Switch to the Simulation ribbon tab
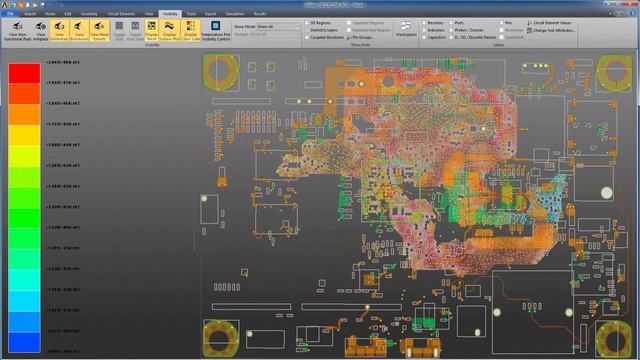The image size is (640, 360). click(x=235, y=13)
